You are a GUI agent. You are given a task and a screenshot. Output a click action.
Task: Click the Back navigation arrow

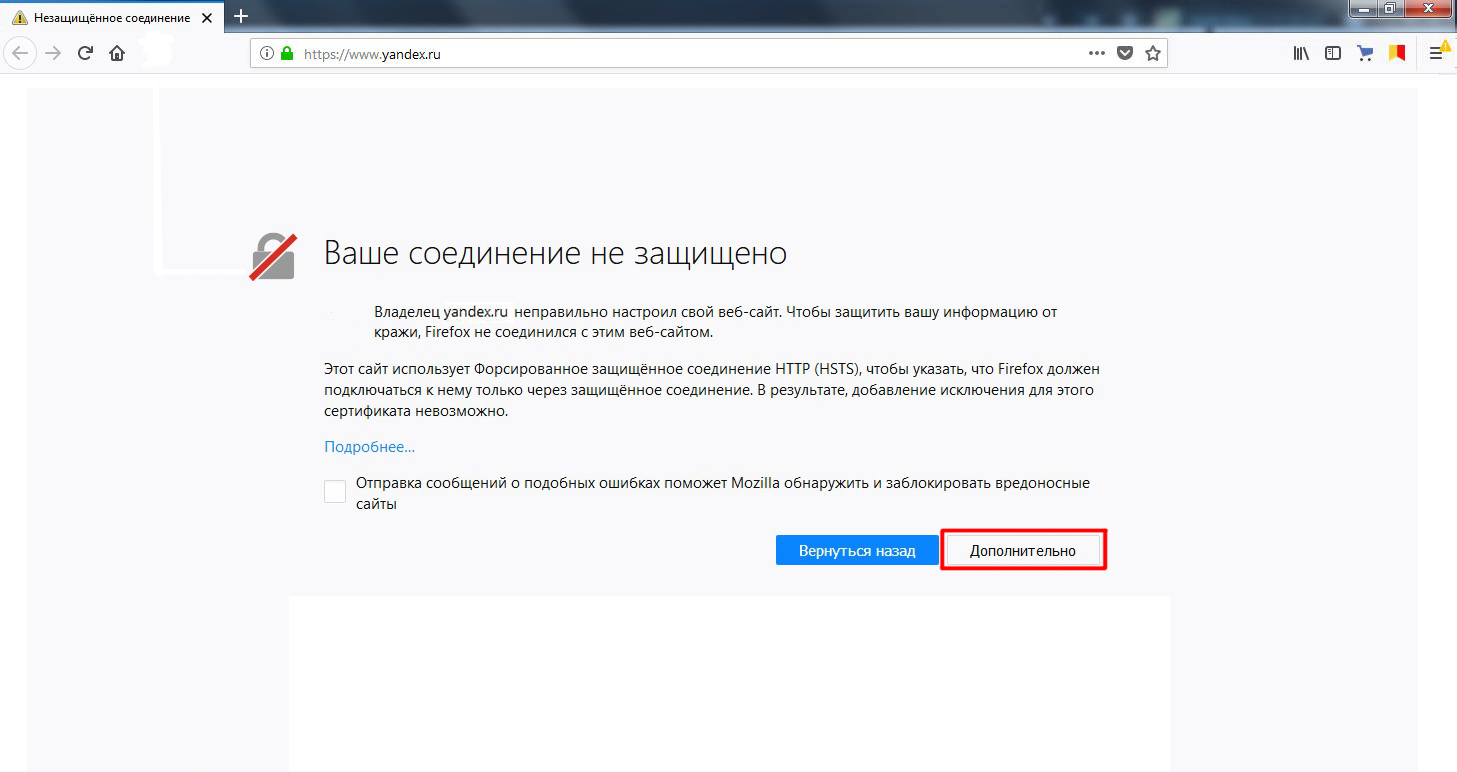21,54
